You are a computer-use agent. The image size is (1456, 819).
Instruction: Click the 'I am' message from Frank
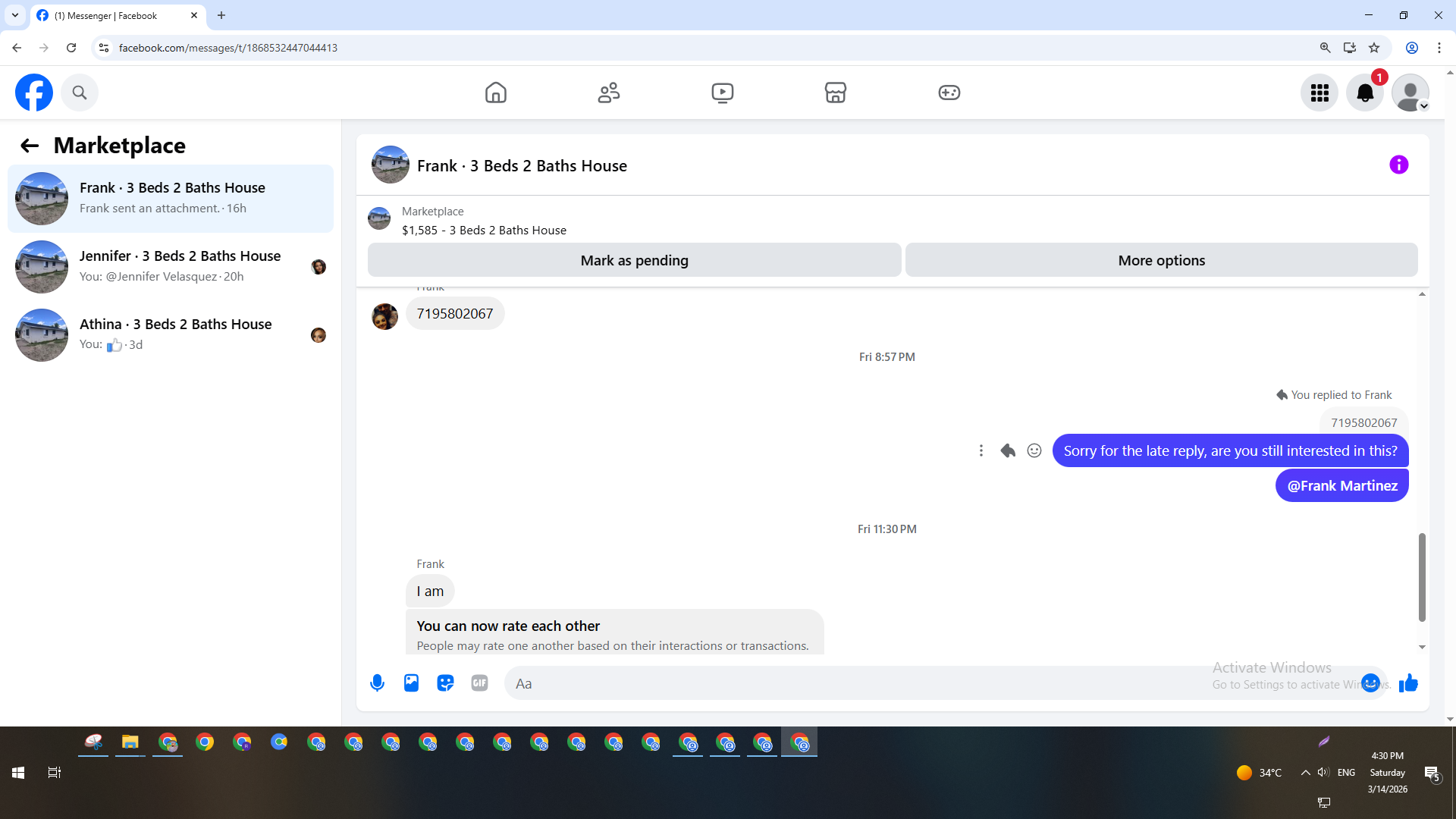[430, 591]
